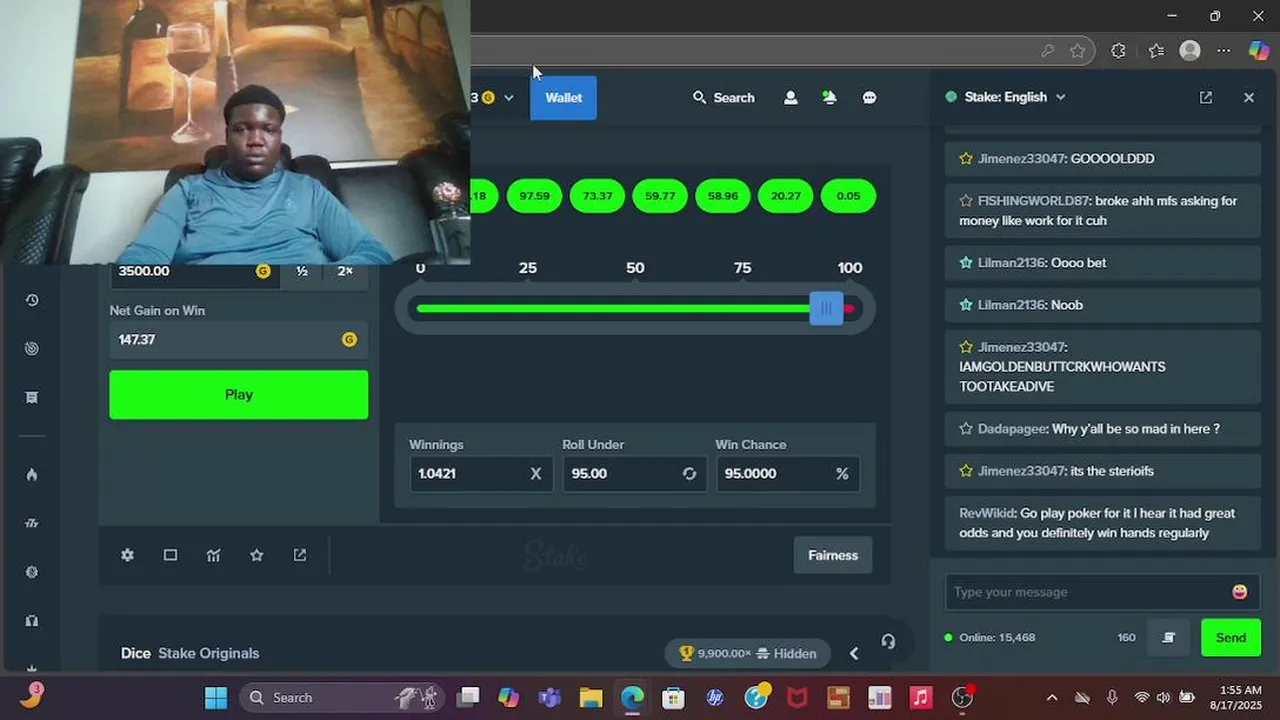1280x720 pixels.
Task: Open the challenges target icon in sidebar
Action: click(32, 348)
